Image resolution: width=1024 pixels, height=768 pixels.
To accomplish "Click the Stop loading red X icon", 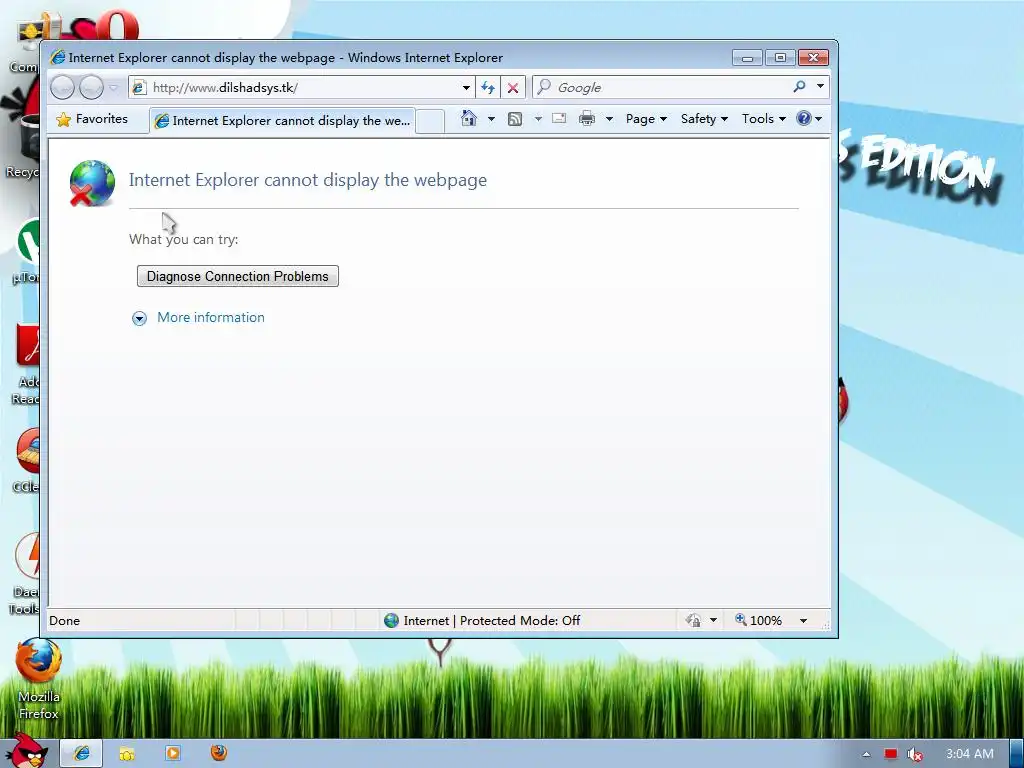I will pyautogui.click(x=513, y=88).
